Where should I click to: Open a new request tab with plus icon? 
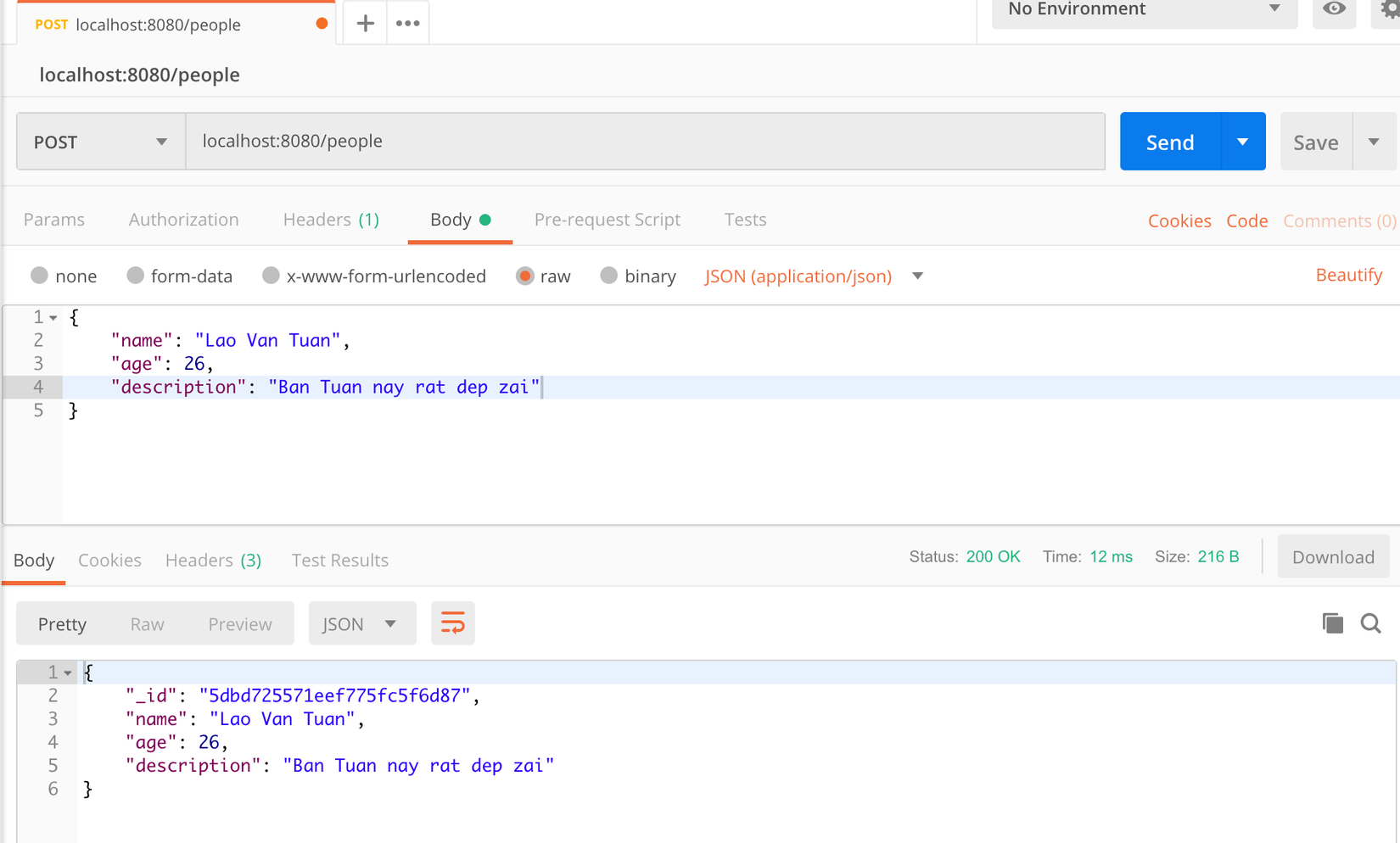point(365,24)
